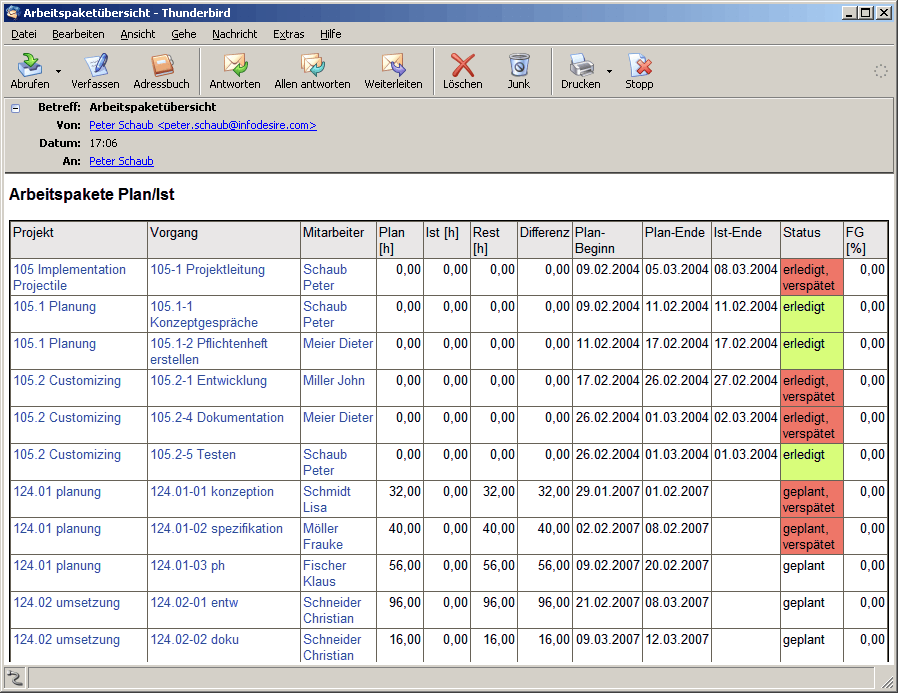The height and width of the screenshot is (693, 898).
Task: Click the online/offline status icon in status bar
Action: (x=15, y=678)
